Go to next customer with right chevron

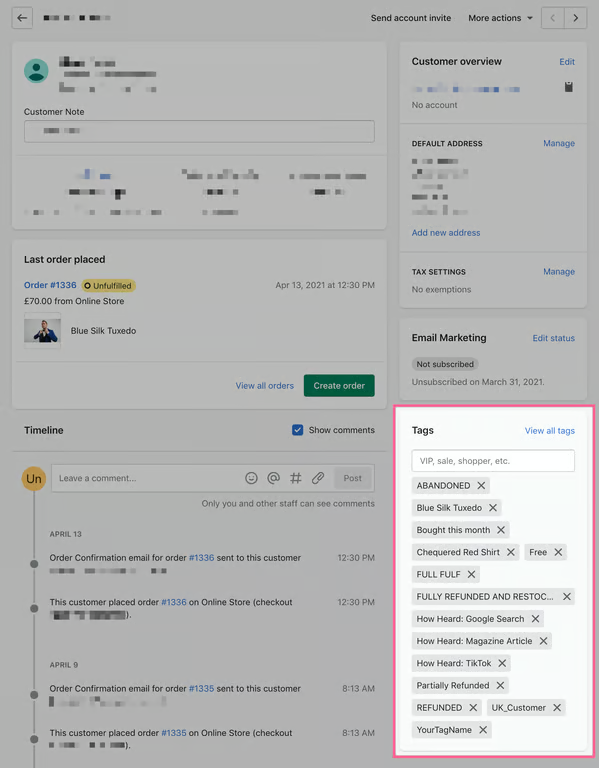click(x=575, y=18)
